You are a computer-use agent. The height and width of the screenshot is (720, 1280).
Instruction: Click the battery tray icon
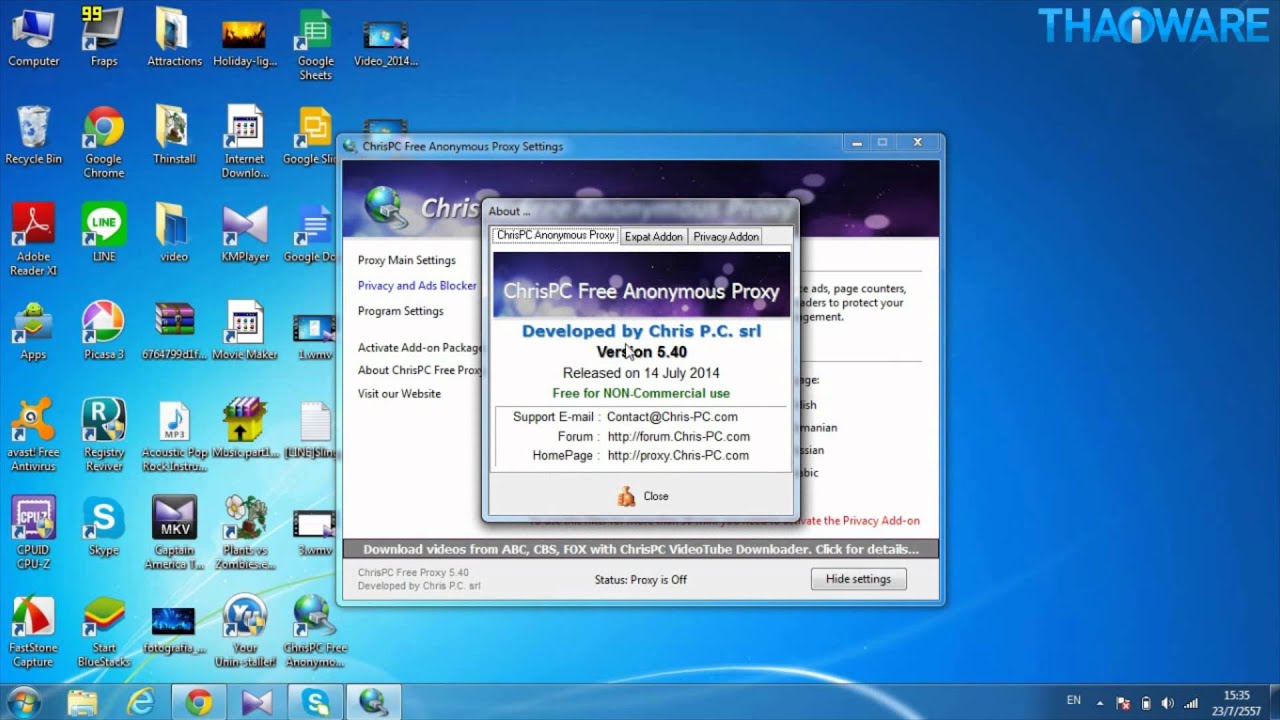(x=1146, y=703)
